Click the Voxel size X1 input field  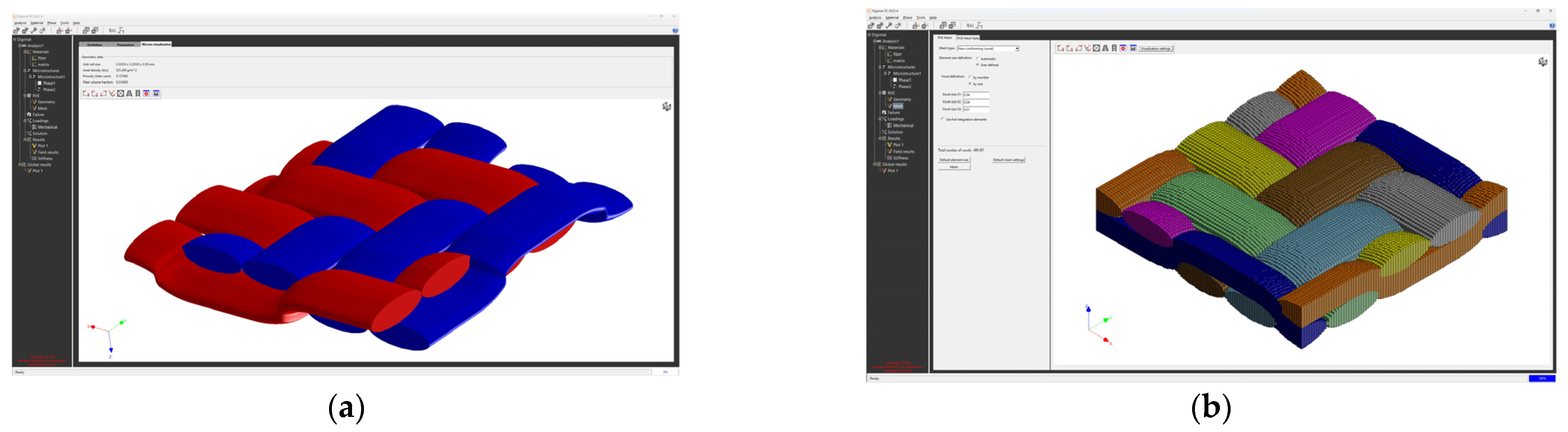(x=976, y=94)
